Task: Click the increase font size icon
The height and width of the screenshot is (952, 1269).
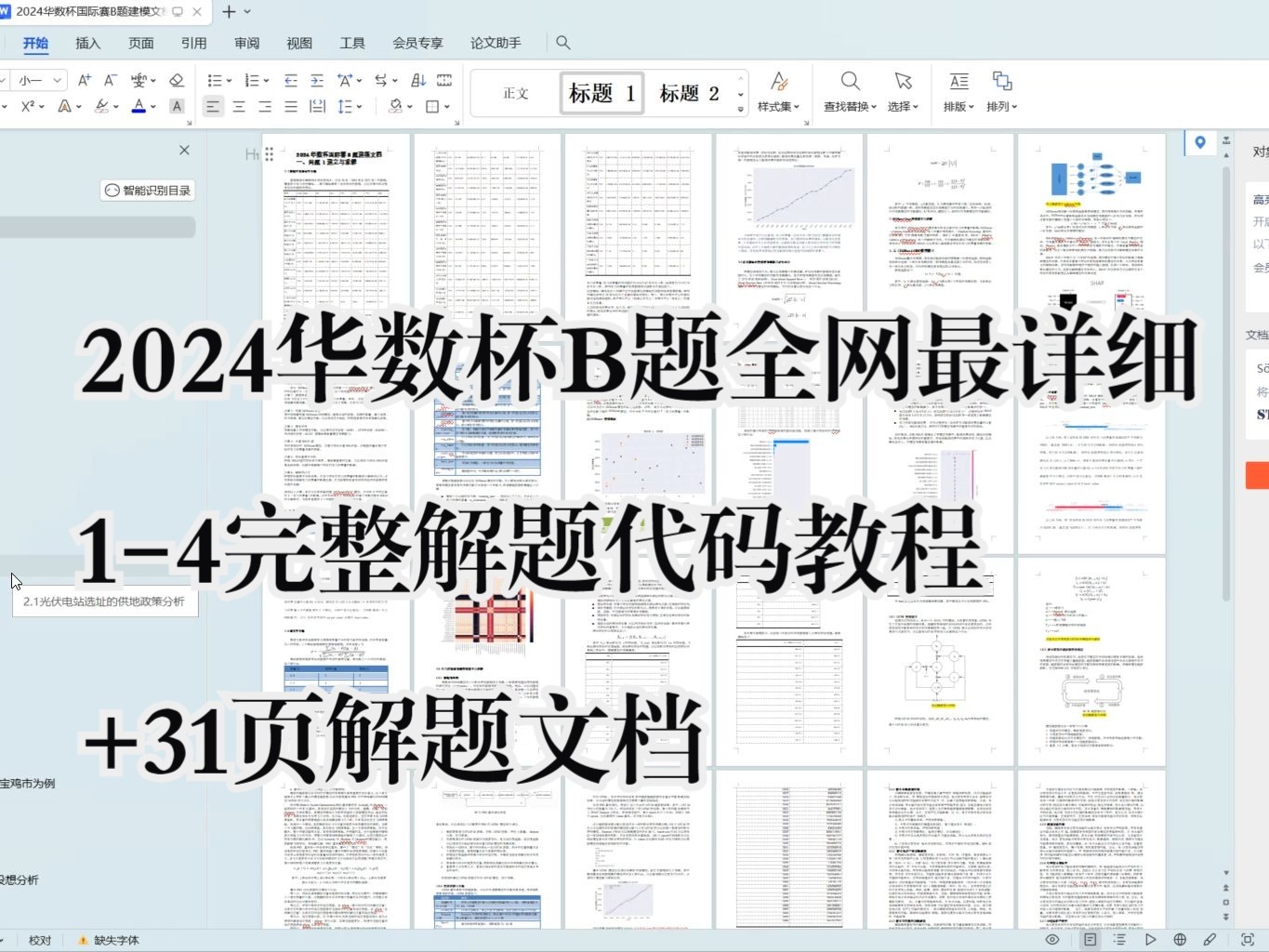Action: [85, 80]
